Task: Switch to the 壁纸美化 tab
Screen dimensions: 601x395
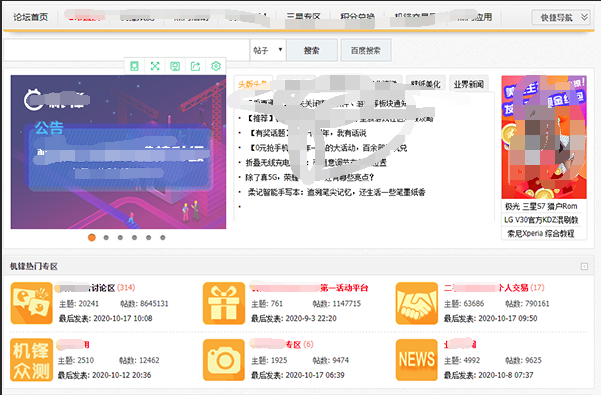Action: click(425, 83)
